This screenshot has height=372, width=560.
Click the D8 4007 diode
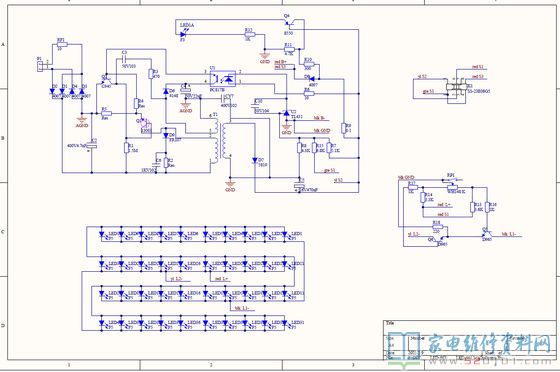pyautogui.click(x=311, y=79)
